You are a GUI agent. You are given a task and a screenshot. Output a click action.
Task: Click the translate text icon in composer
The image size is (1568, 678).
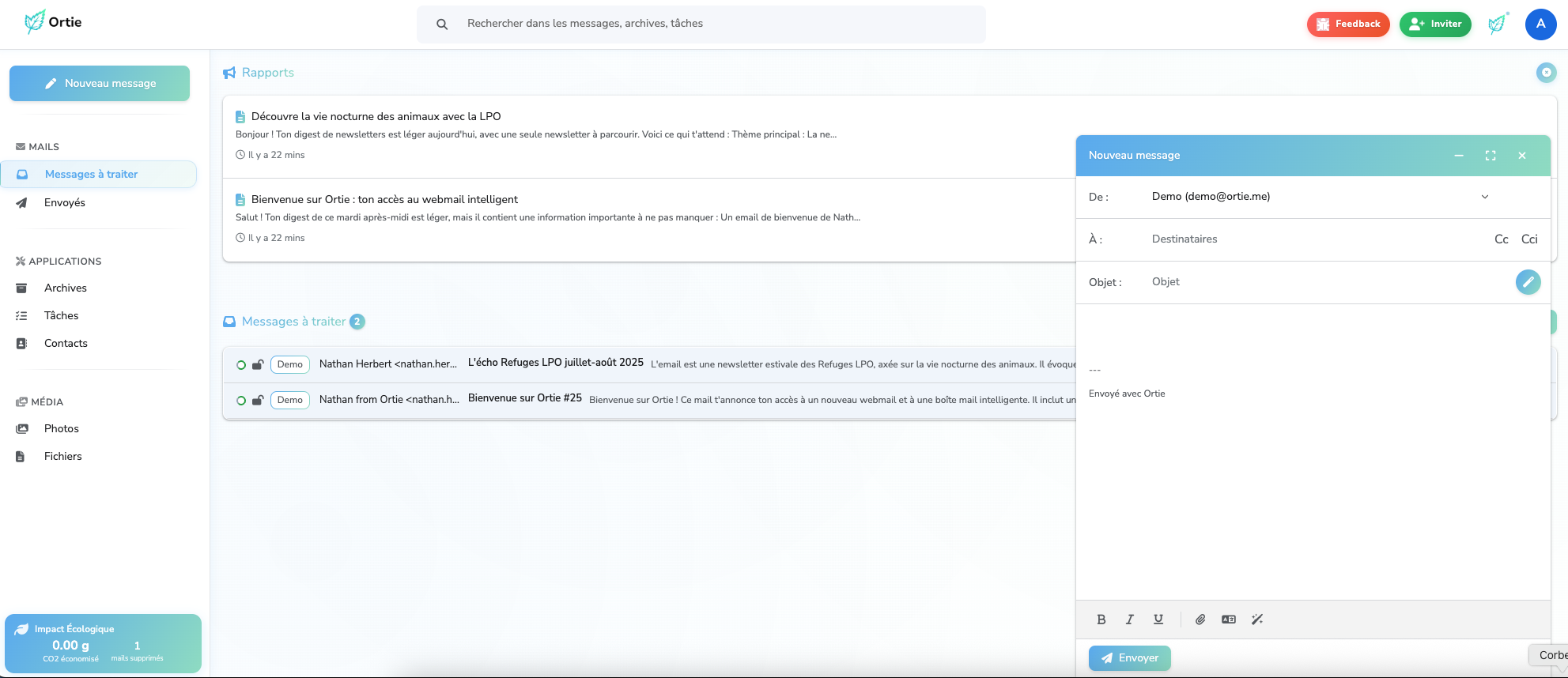coord(1228,620)
